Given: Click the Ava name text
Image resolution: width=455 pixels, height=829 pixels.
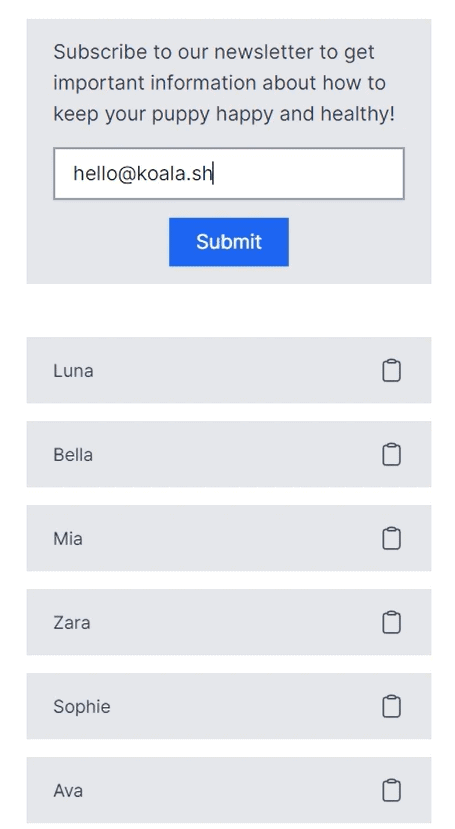Looking at the screenshot, I should click(x=68, y=791).
